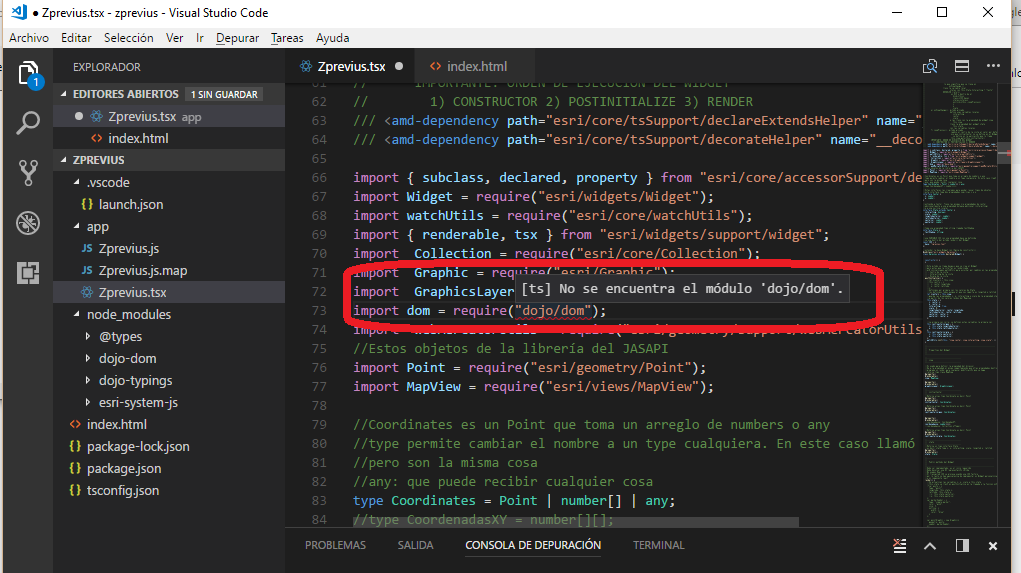Collapse the ZPREVIUS project section

click(64, 160)
